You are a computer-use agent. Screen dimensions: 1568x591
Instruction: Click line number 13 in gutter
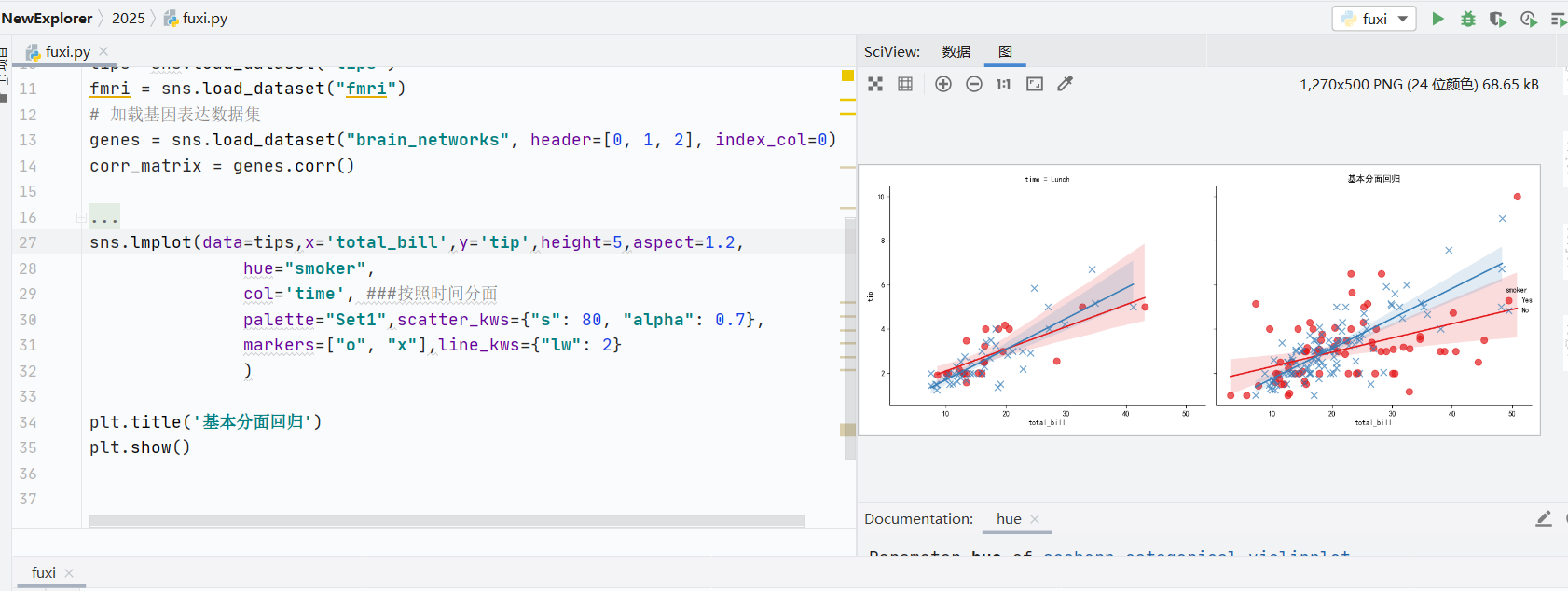28,140
